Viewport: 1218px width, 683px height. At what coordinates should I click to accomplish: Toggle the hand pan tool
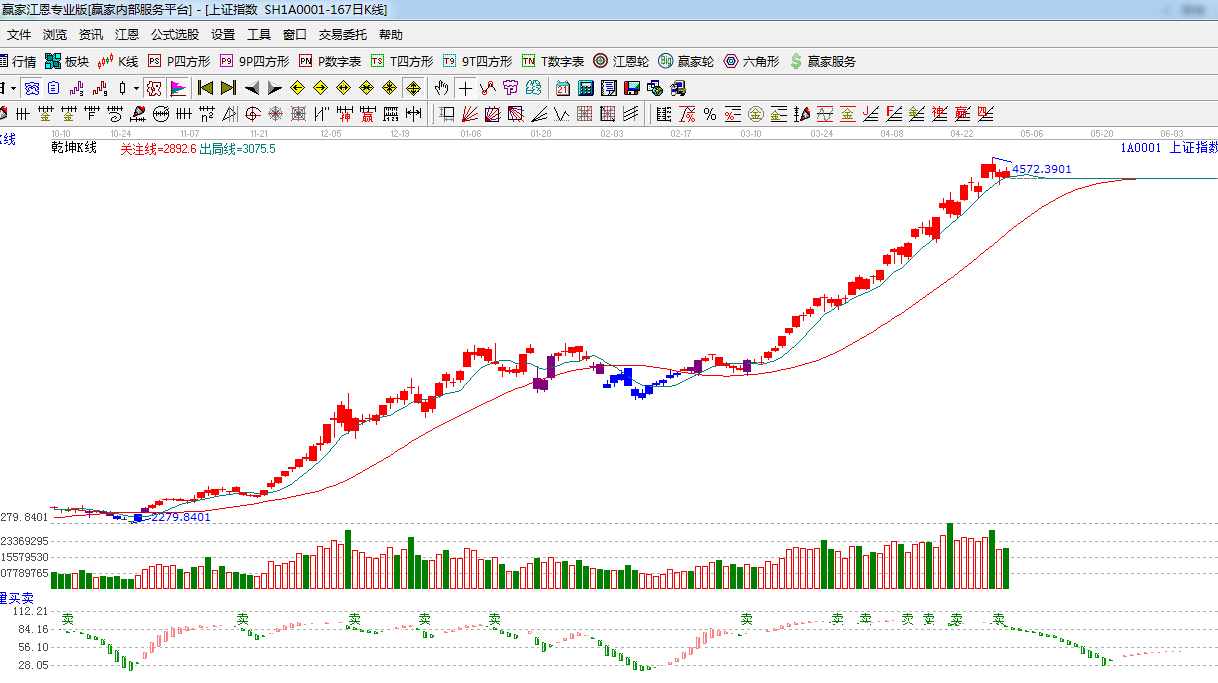tap(441, 88)
